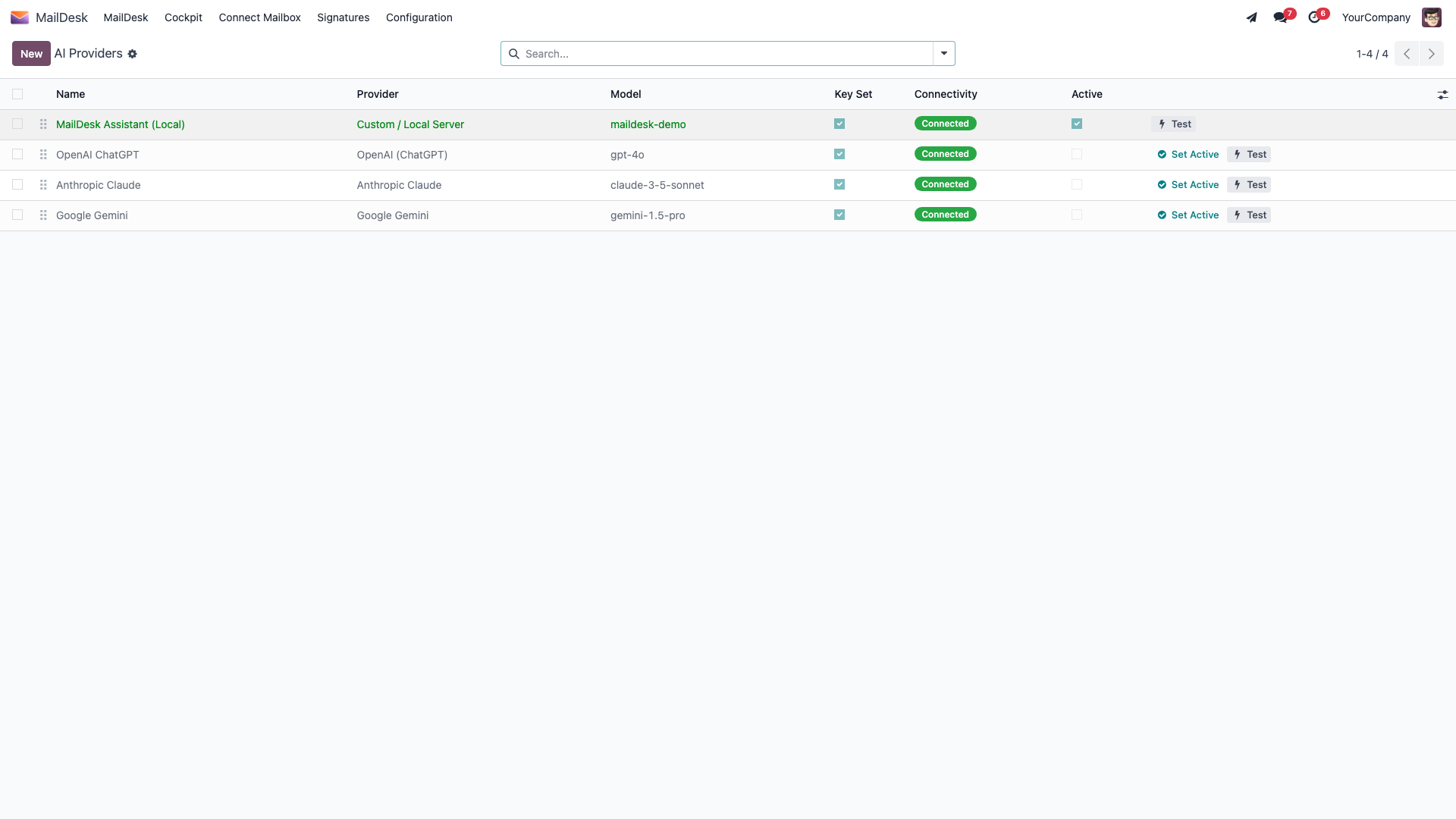Toggle Active checkbox for Anthropic Claude
The width and height of the screenshot is (1456, 819).
[1077, 184]
